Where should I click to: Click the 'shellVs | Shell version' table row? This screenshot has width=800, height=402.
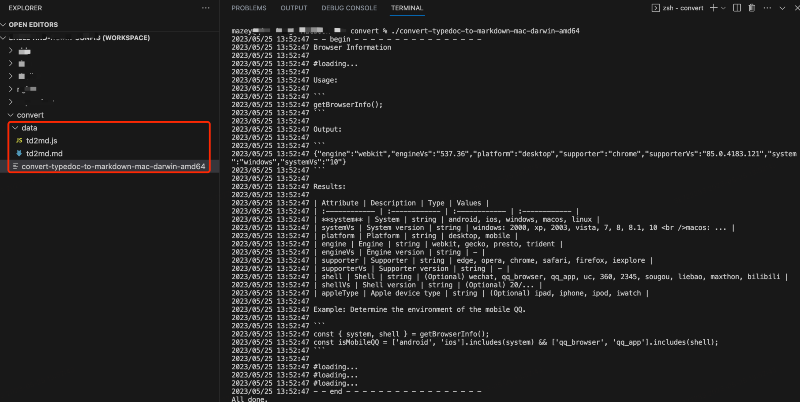pos(428,285)
